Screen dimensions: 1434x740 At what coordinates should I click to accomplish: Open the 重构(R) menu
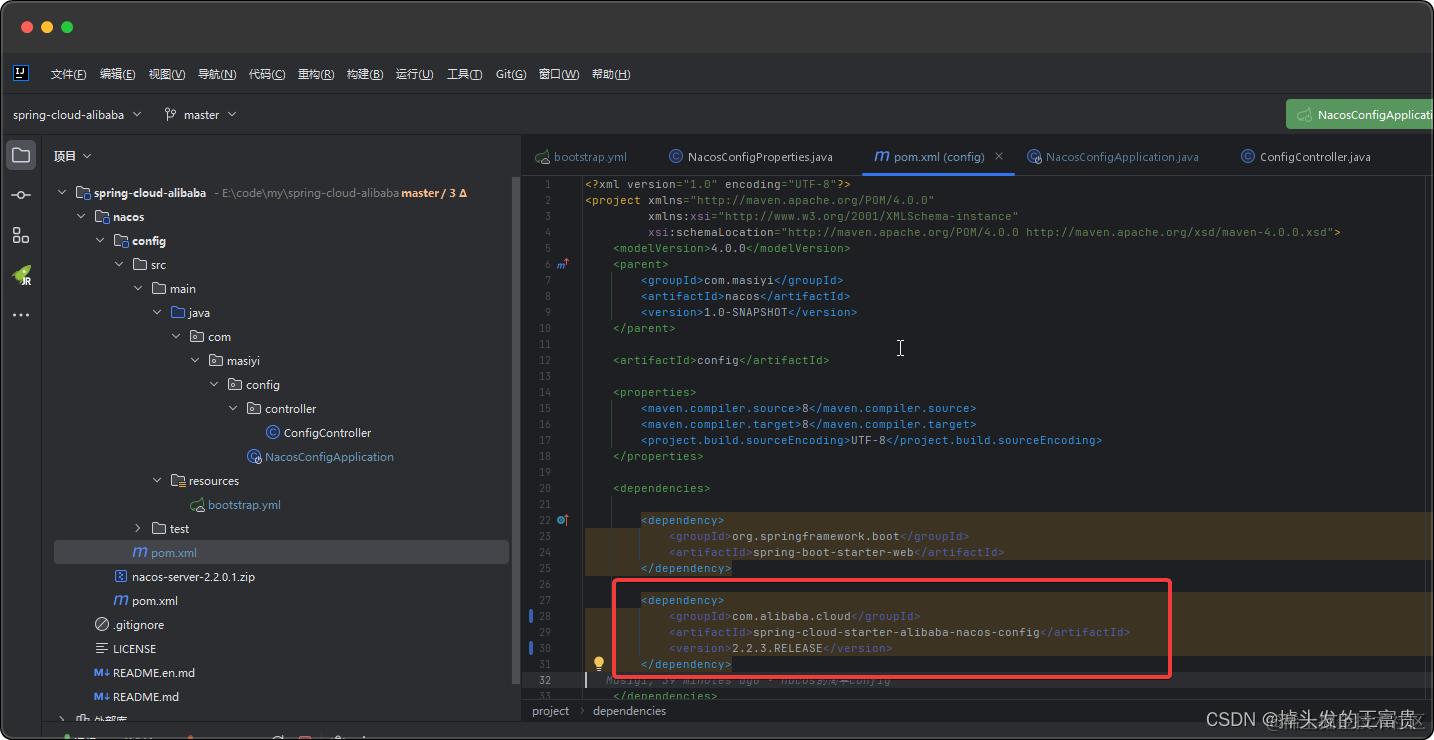pyautogui.click(x=316, y=74)
